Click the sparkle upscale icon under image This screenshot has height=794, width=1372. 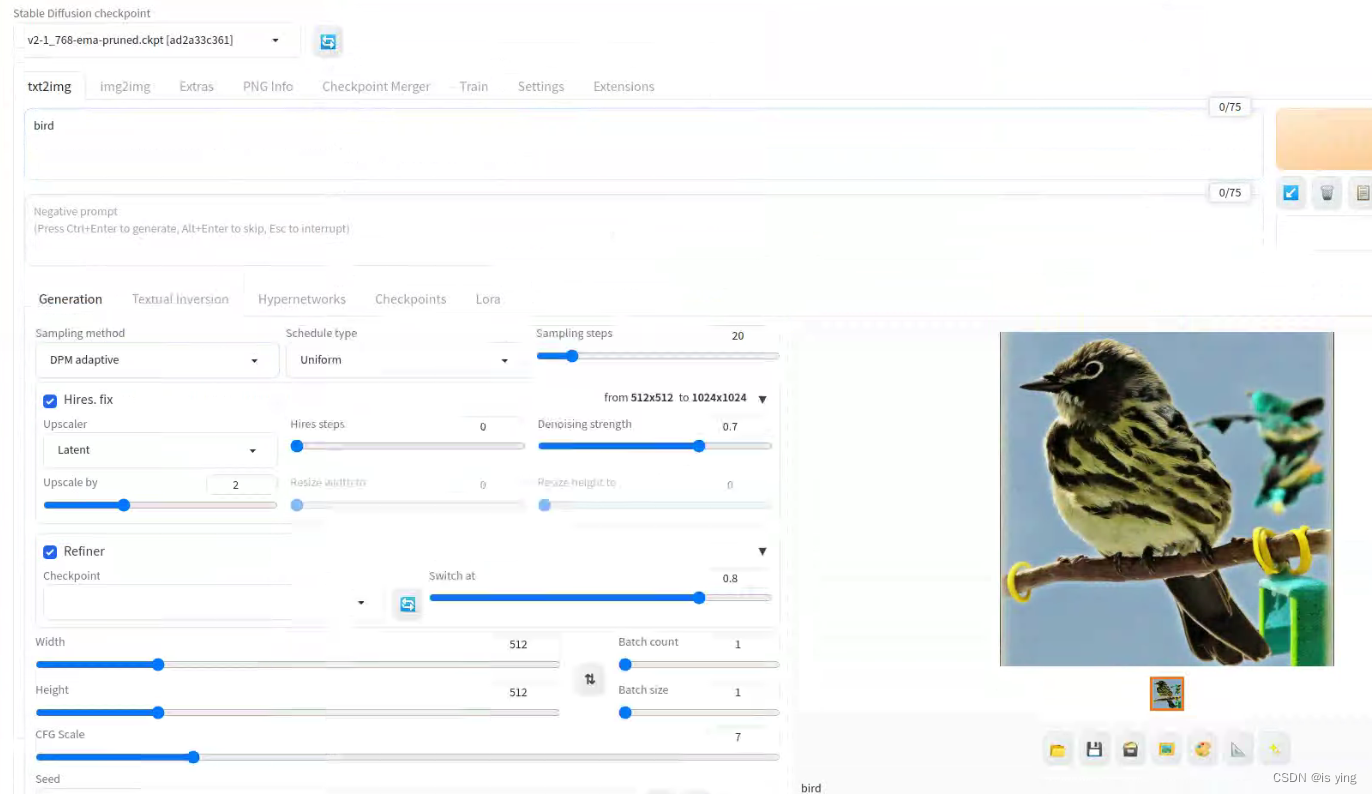(x=1274, y=749)
